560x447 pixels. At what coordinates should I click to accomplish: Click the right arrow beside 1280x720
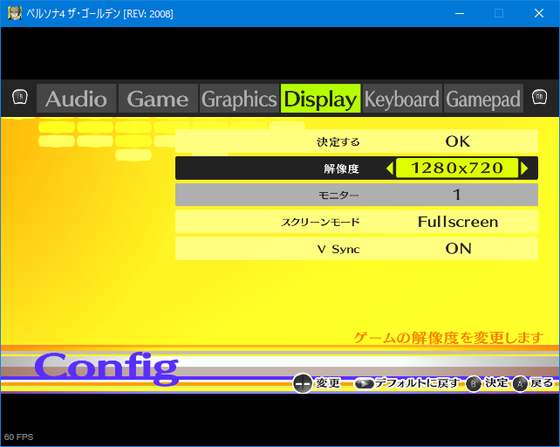pyautogui.click(x=524, y=168)
